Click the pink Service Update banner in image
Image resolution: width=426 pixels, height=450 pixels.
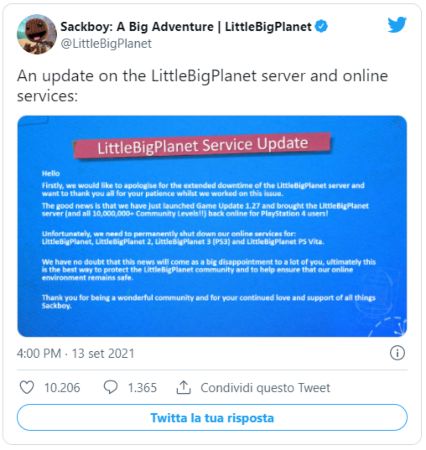tap(202, 145)
